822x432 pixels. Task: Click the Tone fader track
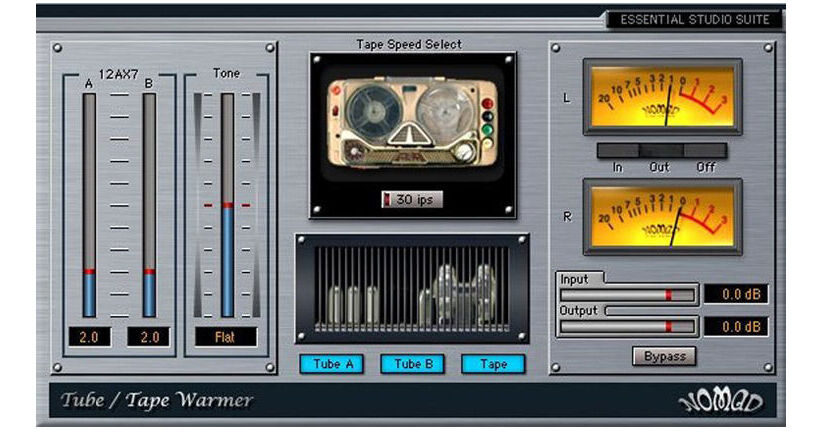[227, 205]
